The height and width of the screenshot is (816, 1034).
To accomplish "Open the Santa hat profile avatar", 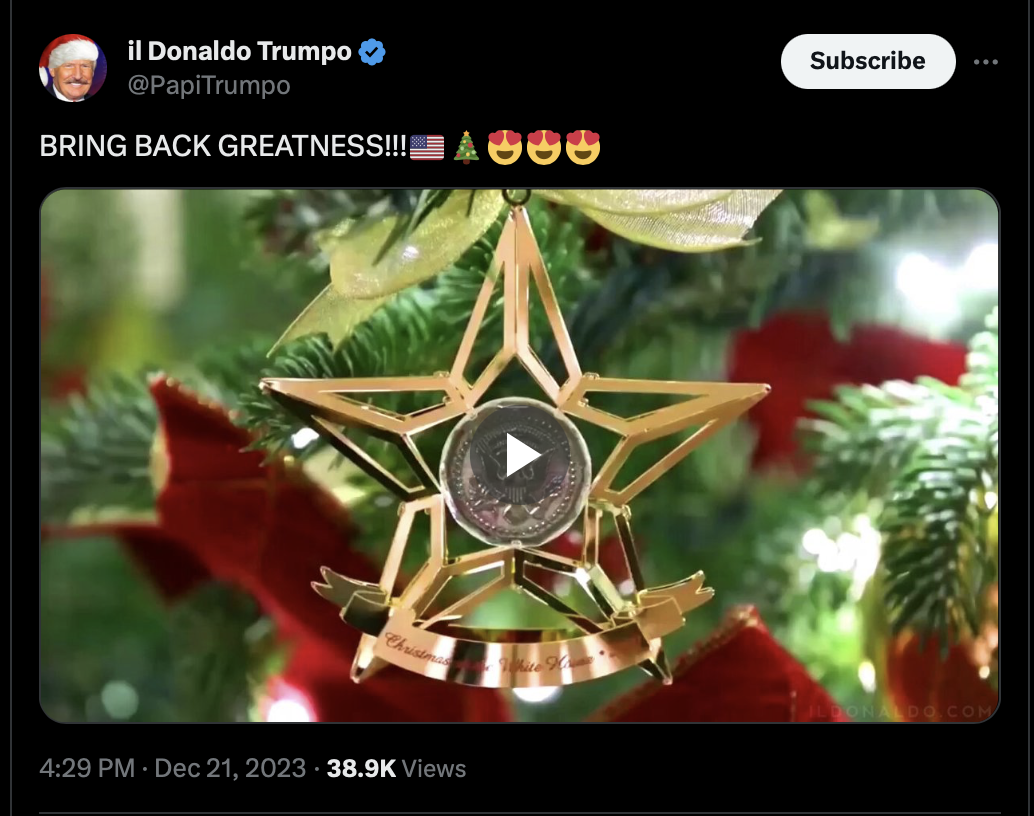I will pyautogui.click(x=73, y=67).
